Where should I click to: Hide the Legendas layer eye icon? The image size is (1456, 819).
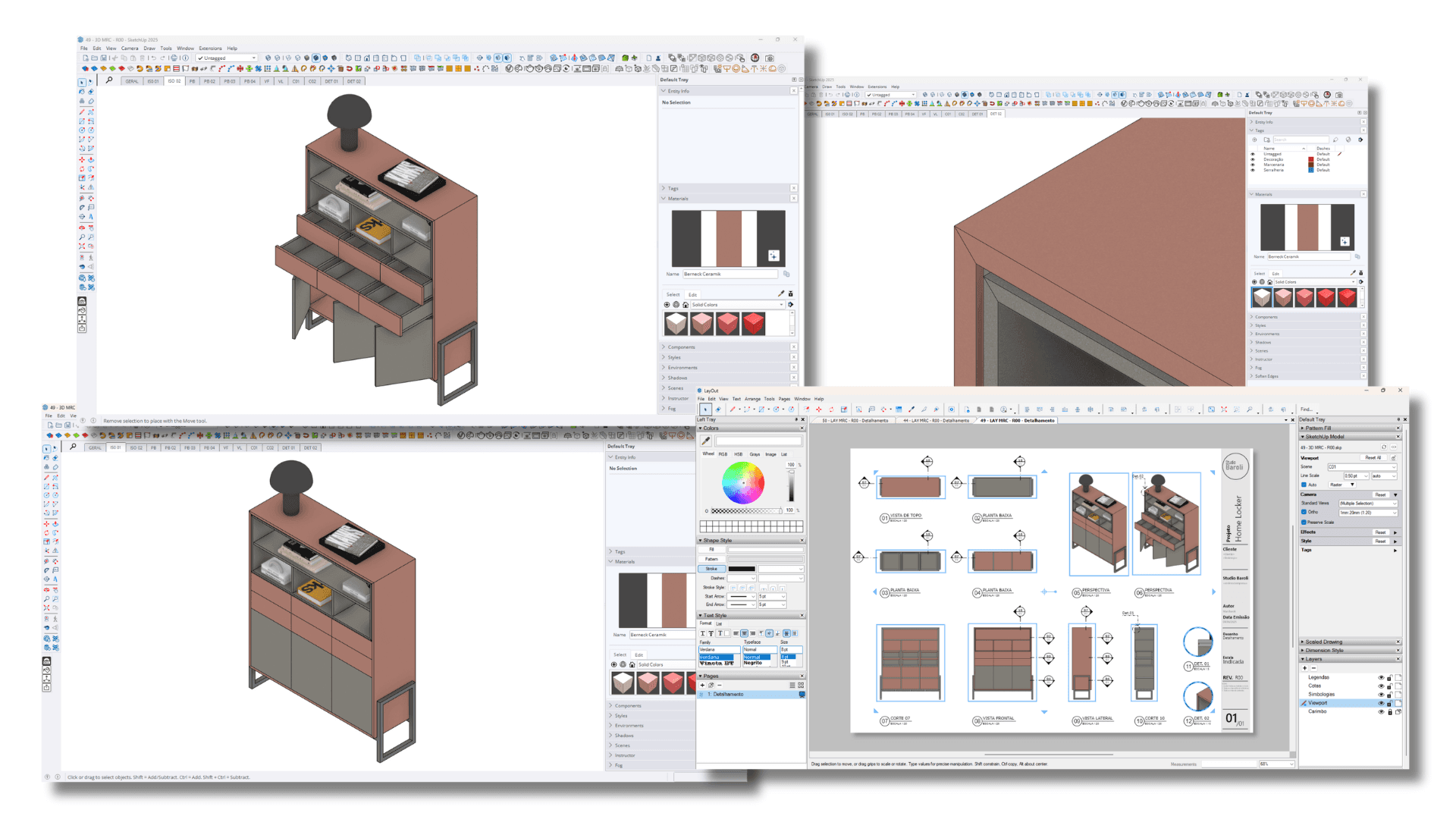[1381, 677]
